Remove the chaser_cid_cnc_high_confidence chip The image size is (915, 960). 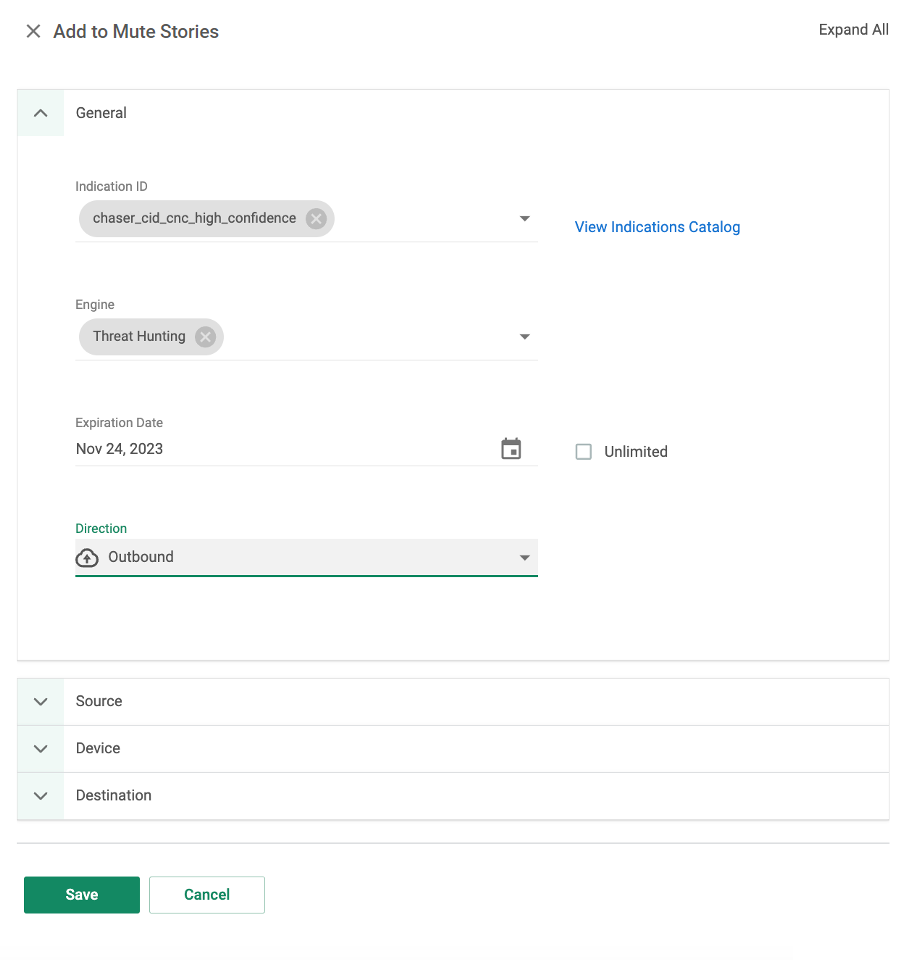[317, 218]
